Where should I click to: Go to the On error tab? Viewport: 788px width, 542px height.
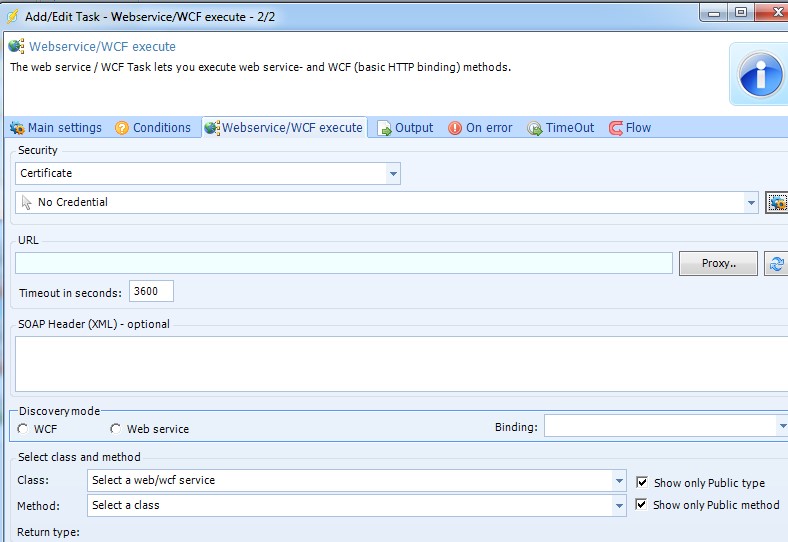coord(480,128)
